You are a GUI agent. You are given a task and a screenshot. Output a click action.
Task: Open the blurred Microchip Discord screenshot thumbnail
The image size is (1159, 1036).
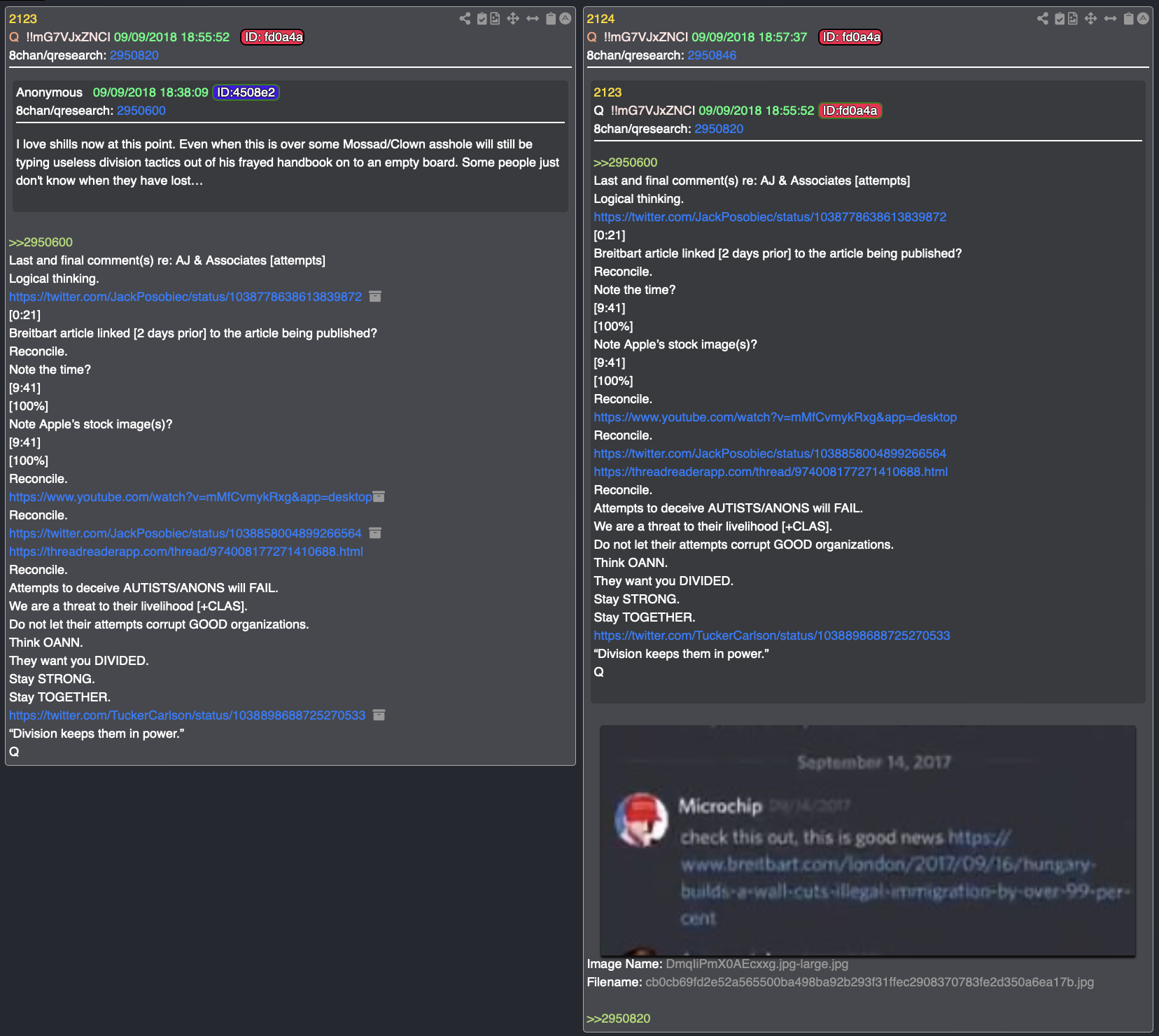click(x=868, y=841)
